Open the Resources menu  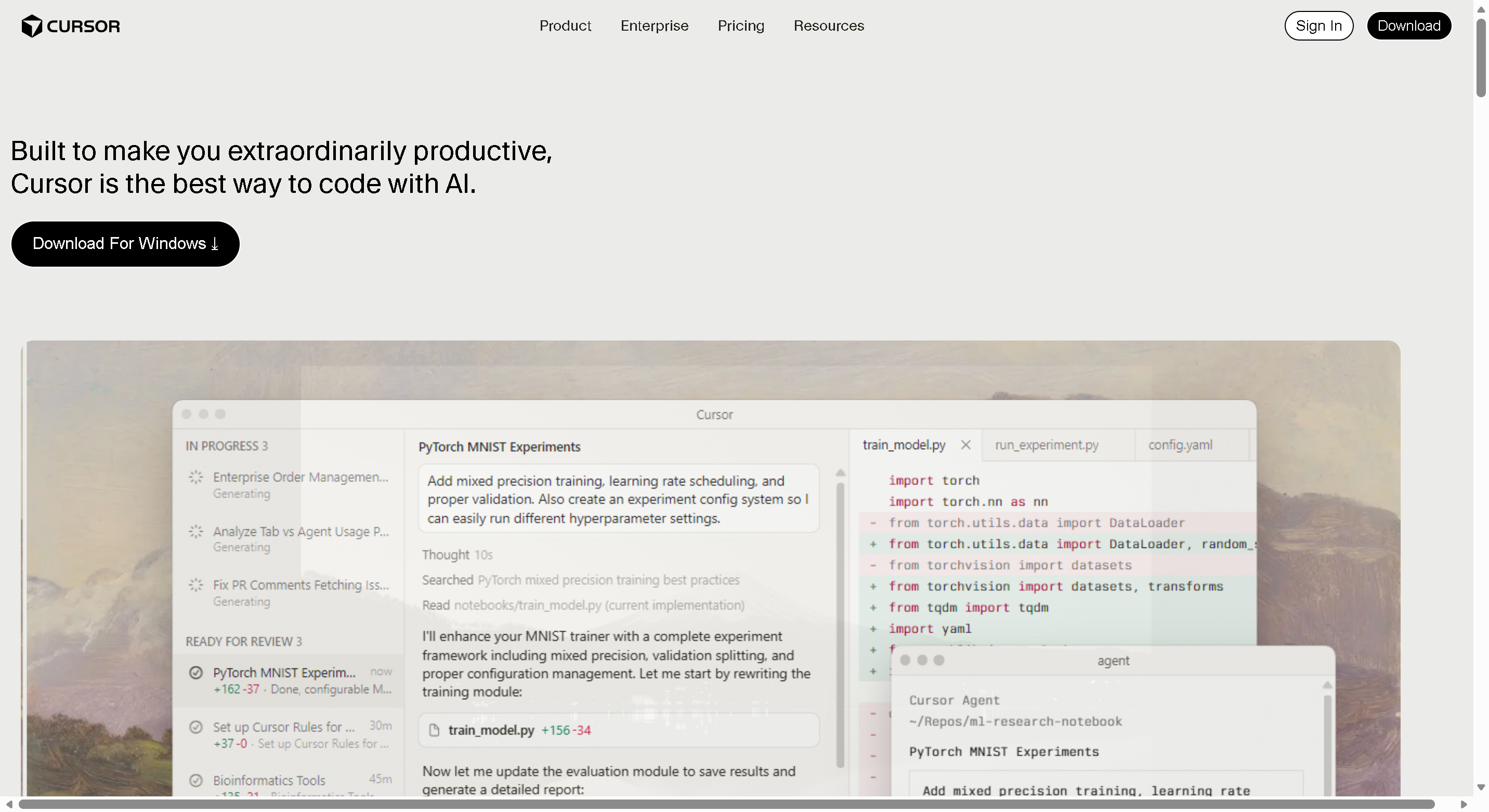pyautogui.click(x=828, y=25)
